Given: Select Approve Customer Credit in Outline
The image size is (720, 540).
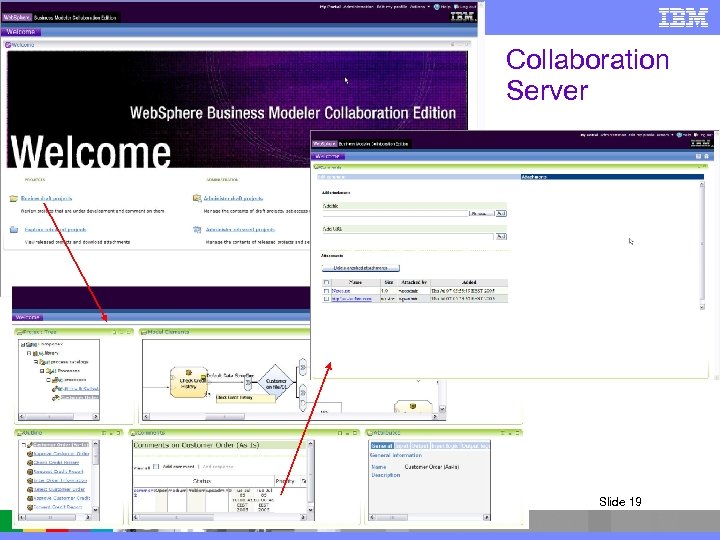Looking at the screenshot, I should (x=62, y=498).
